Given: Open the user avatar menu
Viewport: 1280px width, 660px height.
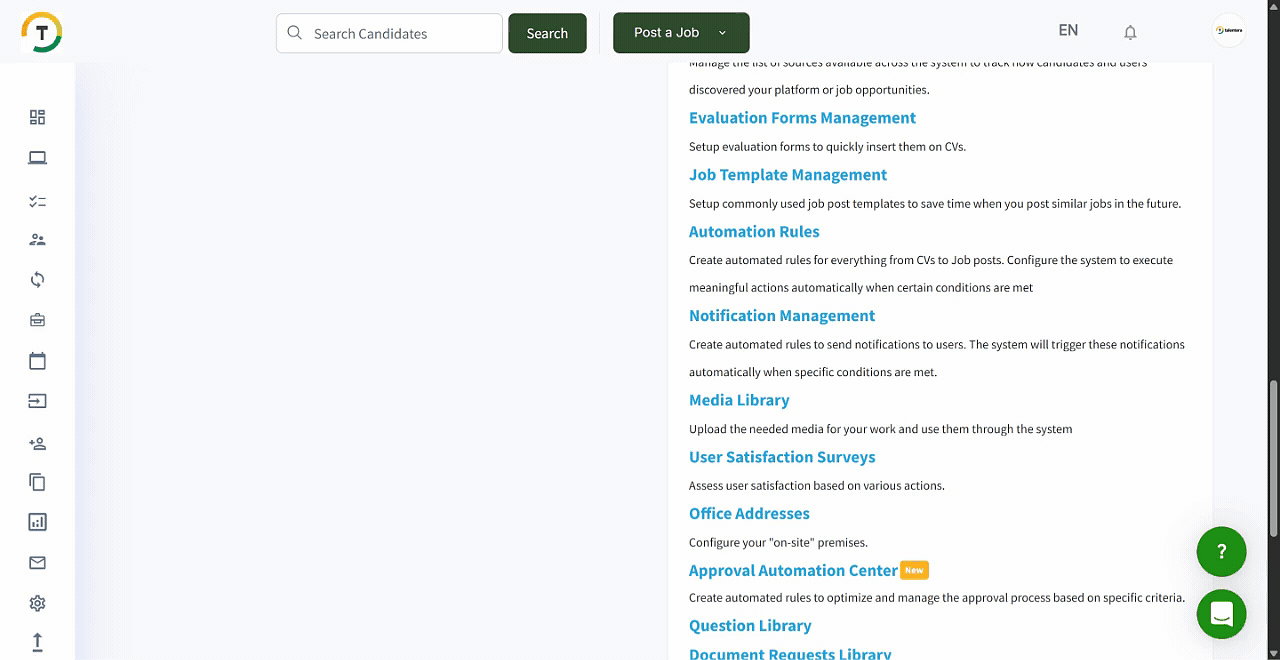Looking at the screenshot, I should [1228, 30].
